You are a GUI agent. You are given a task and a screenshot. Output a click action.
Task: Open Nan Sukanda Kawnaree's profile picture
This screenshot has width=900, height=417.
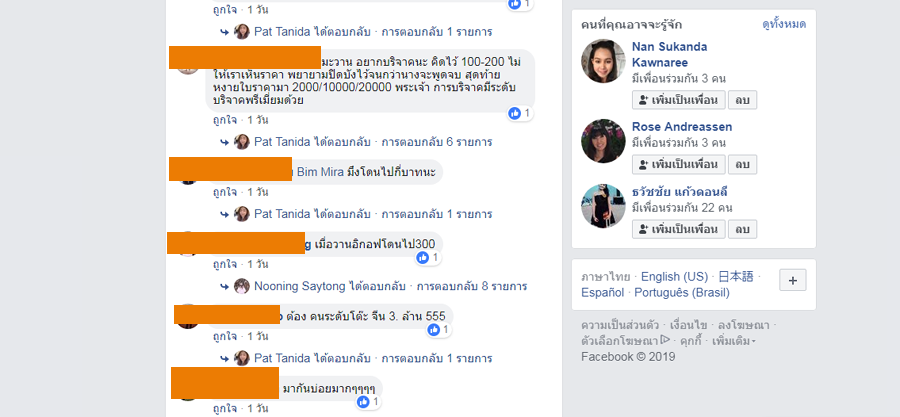point(603,61)
